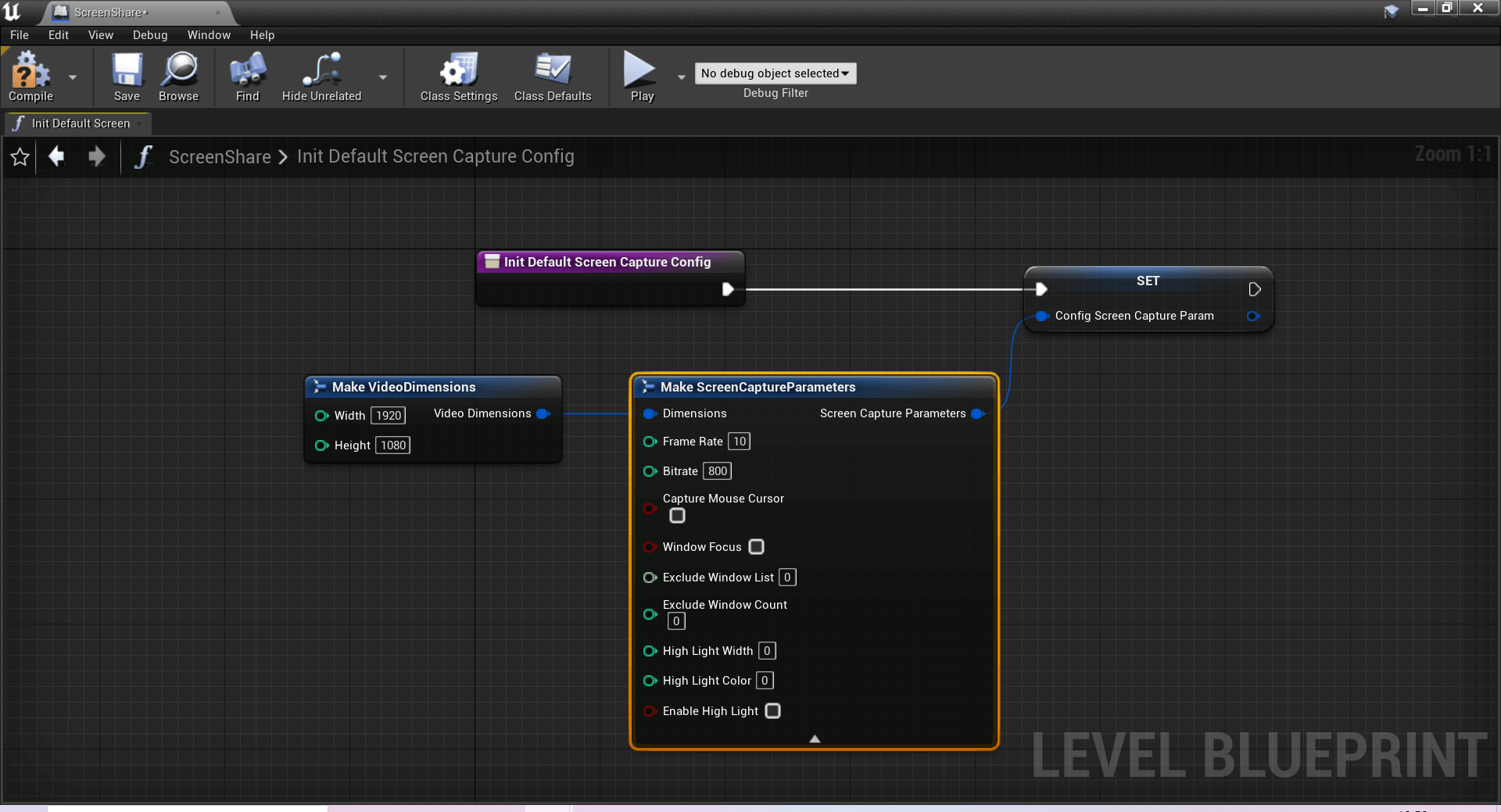Click the function icon in breadcrumb

[142, 157]
